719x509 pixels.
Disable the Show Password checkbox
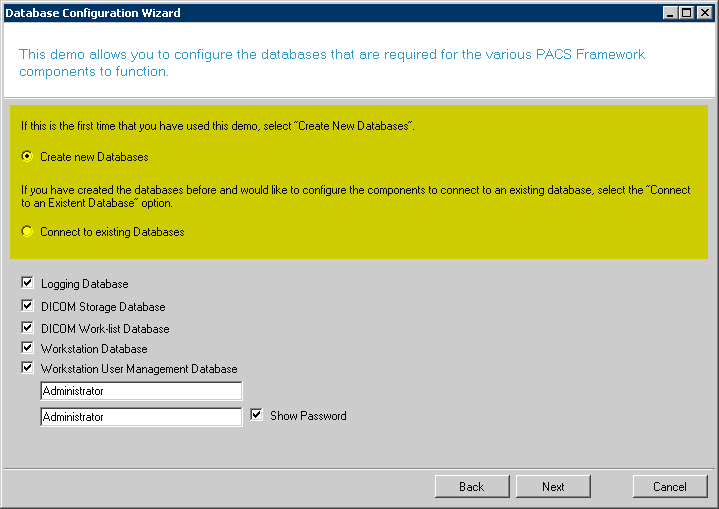pos(257,415)
